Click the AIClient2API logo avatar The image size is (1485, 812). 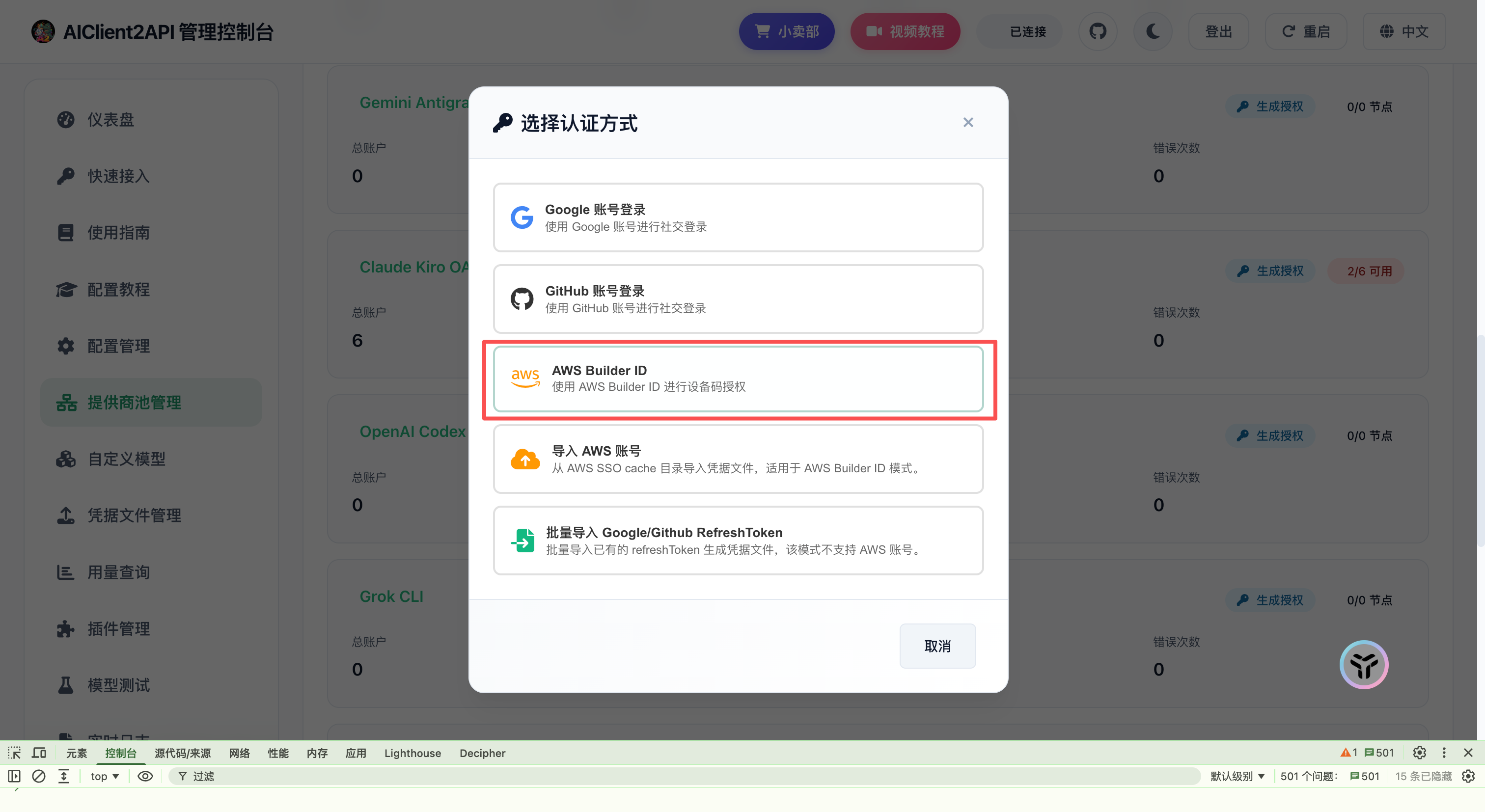43,31
